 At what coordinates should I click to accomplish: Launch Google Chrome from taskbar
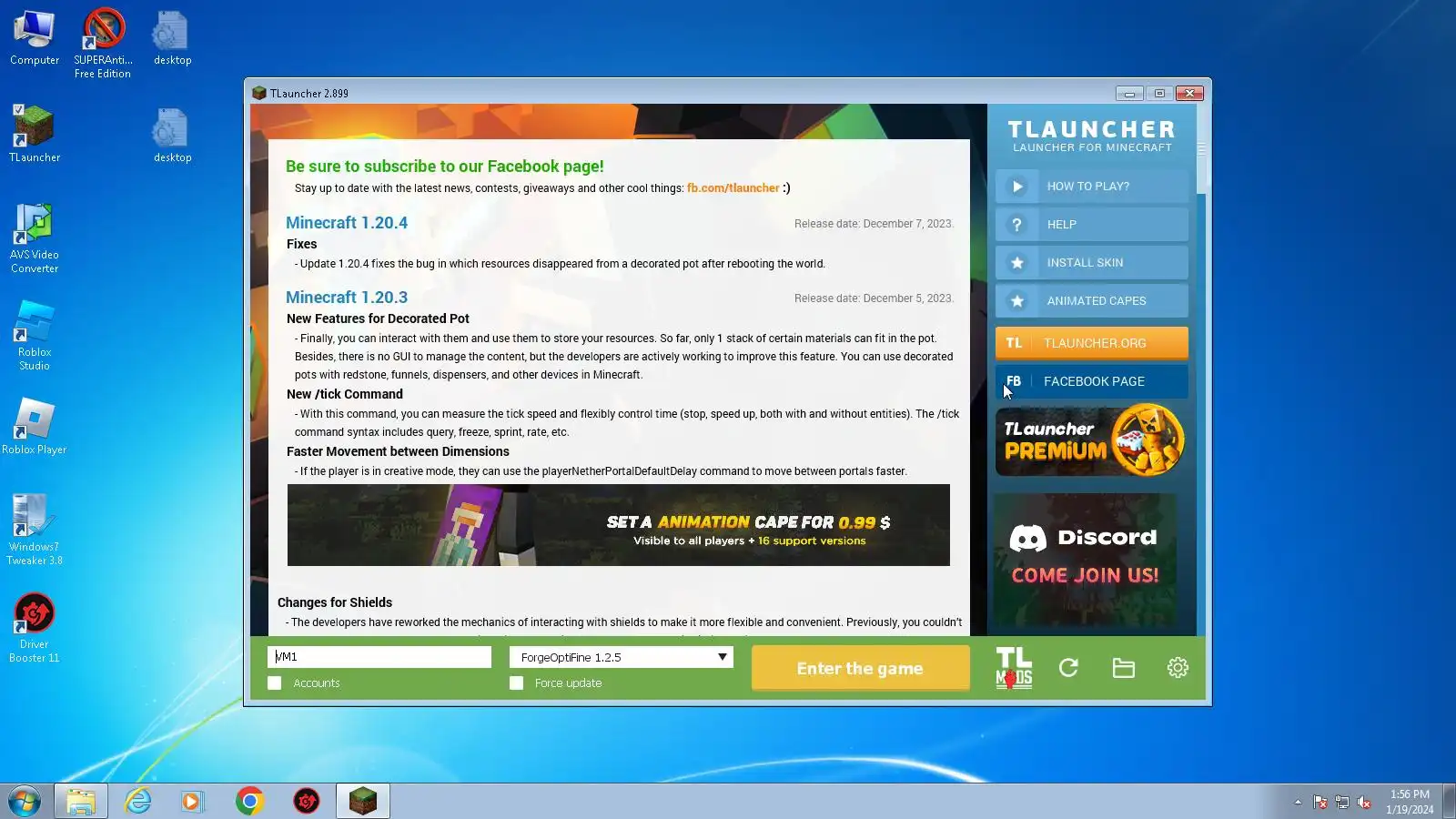pyautogui.click(x=249, y=801)
